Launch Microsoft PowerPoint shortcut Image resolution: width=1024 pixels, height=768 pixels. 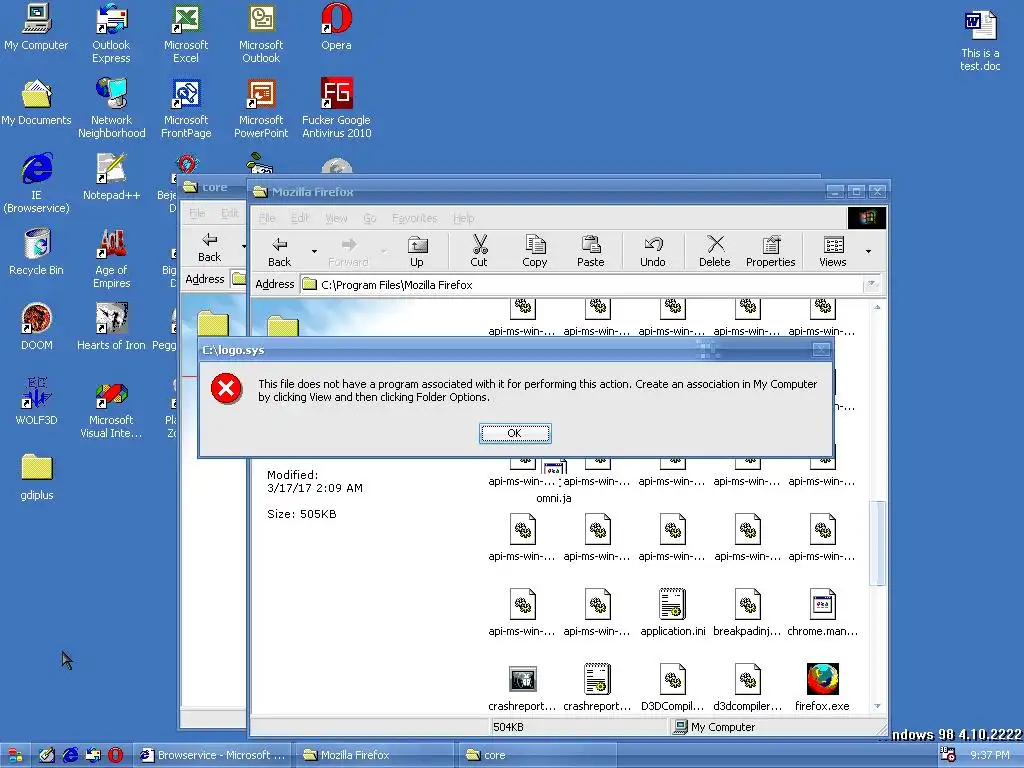tap(261, 109)
